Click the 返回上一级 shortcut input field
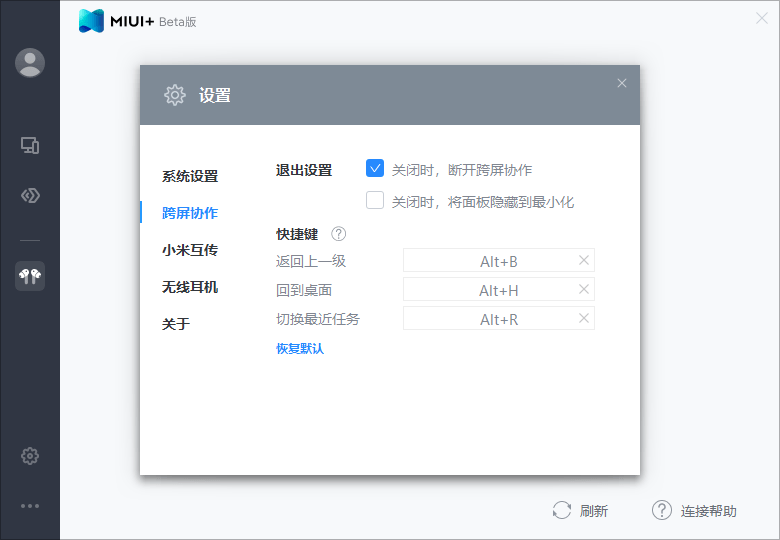The width and height of the screenshot is (780, 540). click(490, 262)
